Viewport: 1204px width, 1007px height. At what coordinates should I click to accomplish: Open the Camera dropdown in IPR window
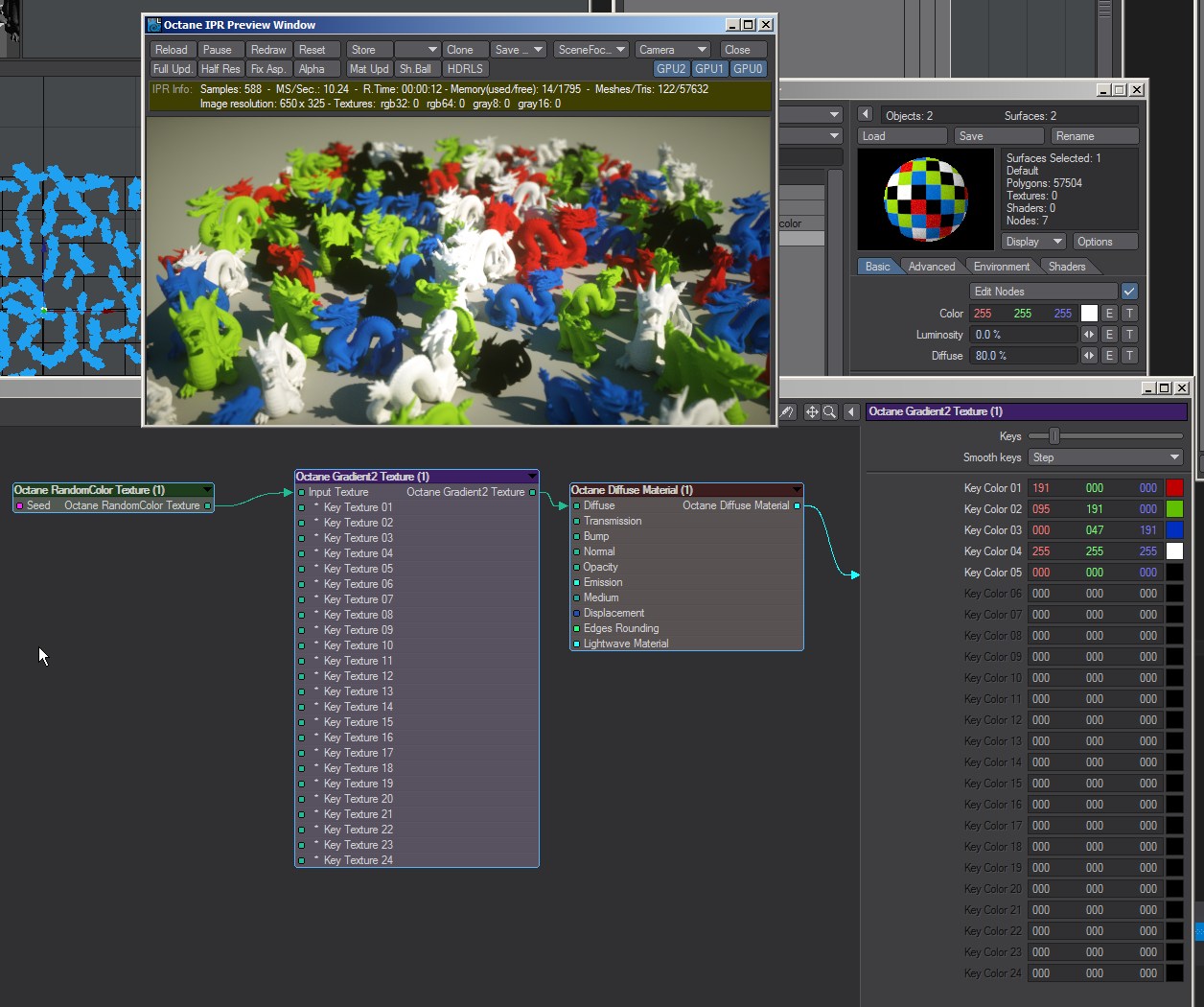tap(672, 50)
